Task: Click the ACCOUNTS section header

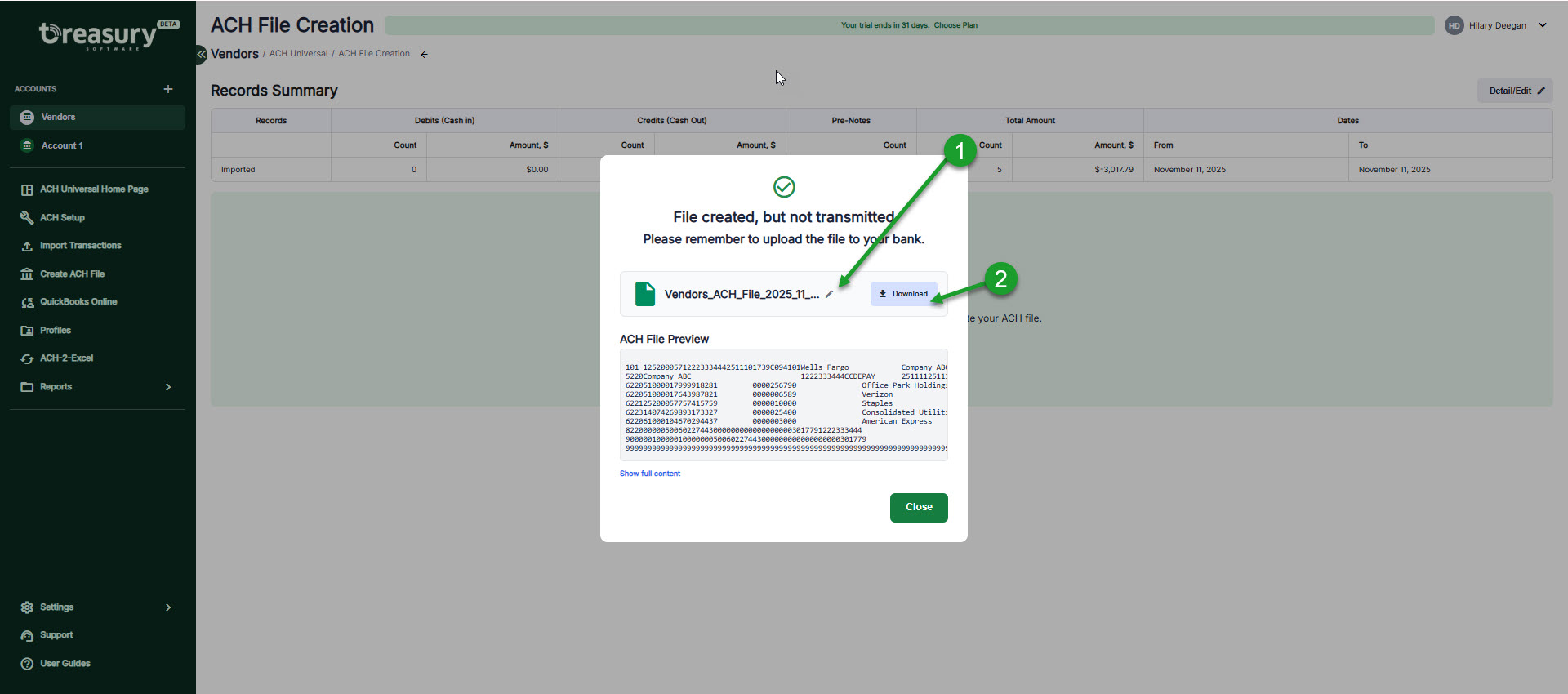Action: (x=35, y=89)
